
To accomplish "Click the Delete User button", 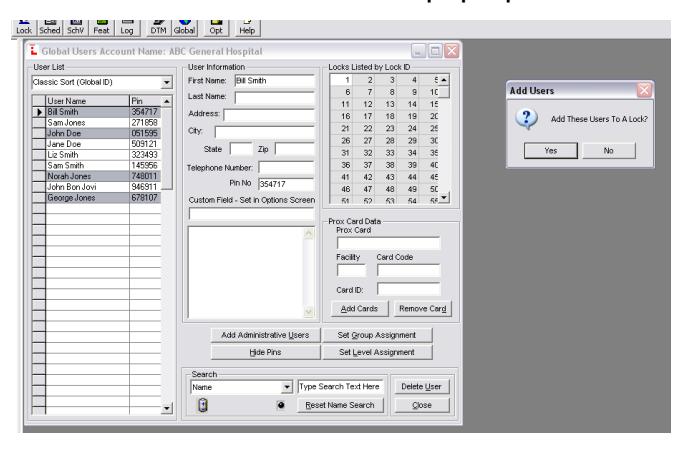I will 422,386.
